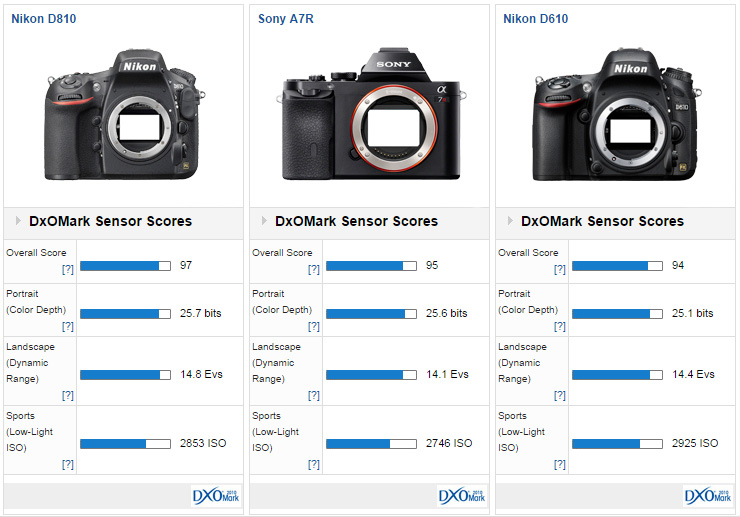Viewport: 740px width, 517px height.
Task: Click Nikon D610 DxOMark Sensor Scores heading
Action: tap(603, 221)
